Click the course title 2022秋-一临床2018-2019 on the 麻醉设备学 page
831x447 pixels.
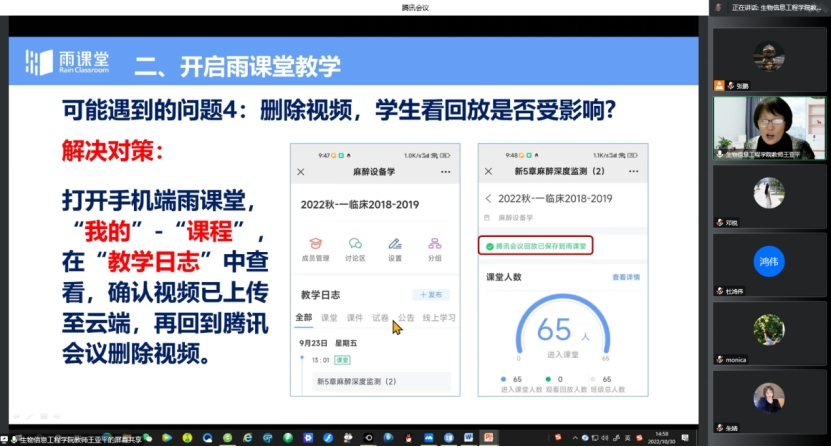tap(360, 205)
